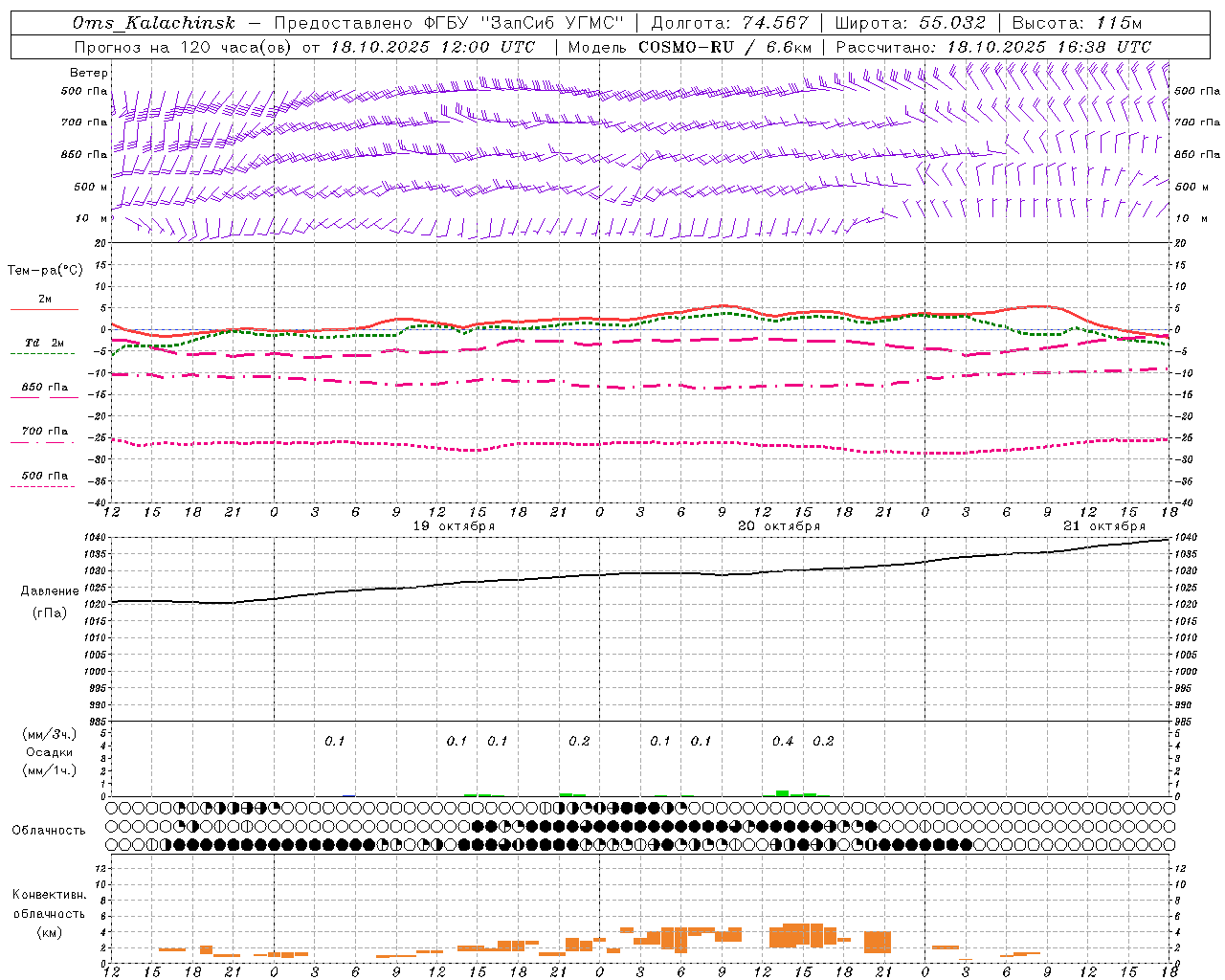The height and width of the screenshot is (980, 1225).
Task: Click the Модель COSMO-RU / 6.6км label
Action: (x=690, y=47)
